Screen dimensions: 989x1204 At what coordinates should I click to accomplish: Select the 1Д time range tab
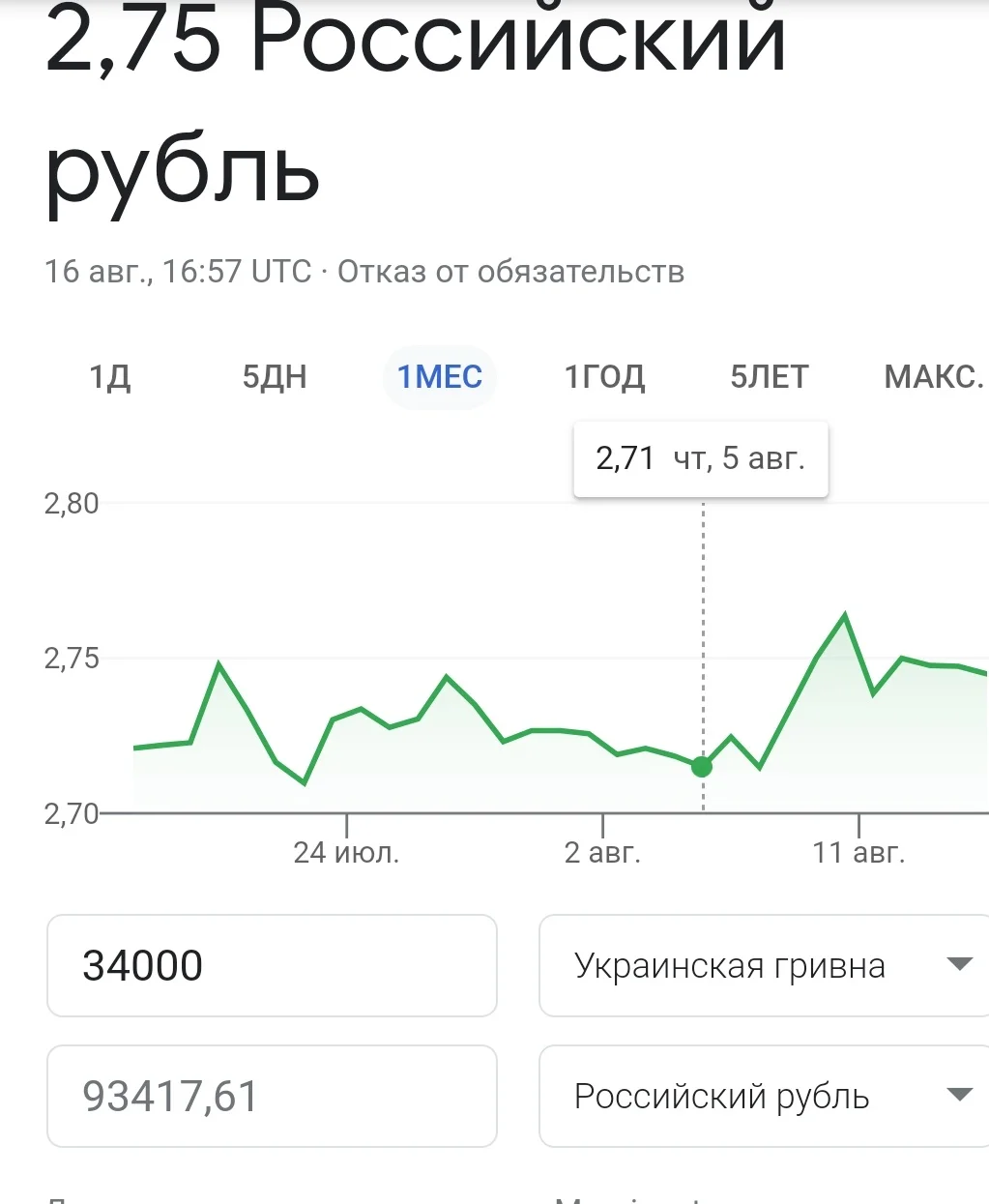(110, 376)
